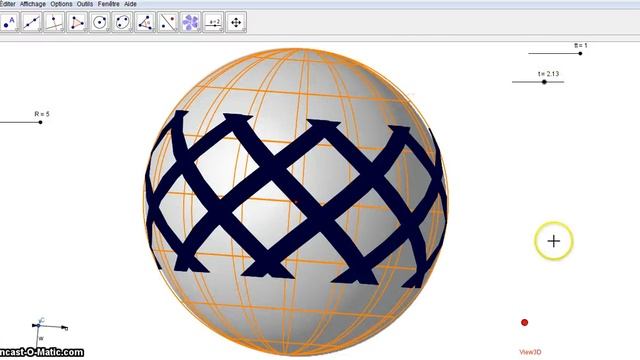Open the Fenêtre menu
The width and height of the screenshot is (640, 360).
pyautogui.click(x=109, y=4)
